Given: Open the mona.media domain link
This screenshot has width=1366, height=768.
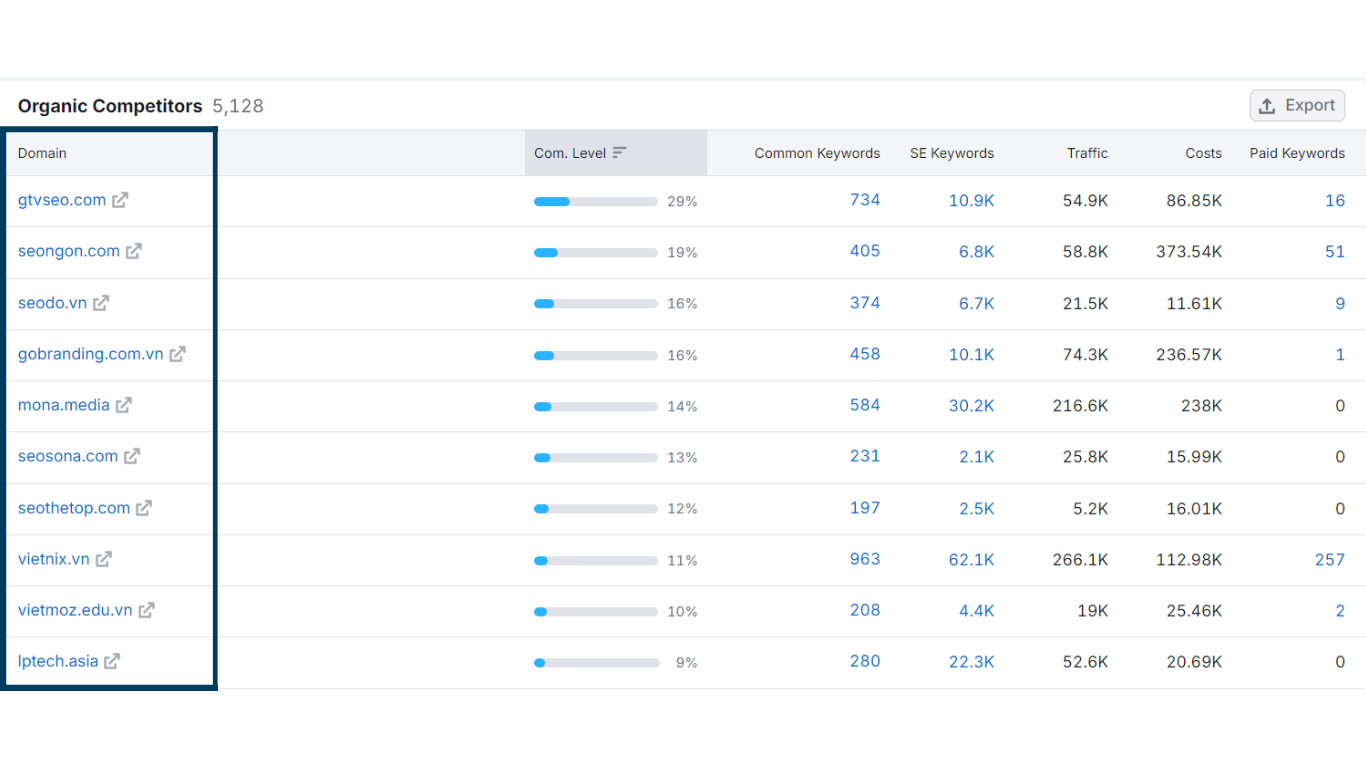Looking at the screenshot, I should point(64,405).
